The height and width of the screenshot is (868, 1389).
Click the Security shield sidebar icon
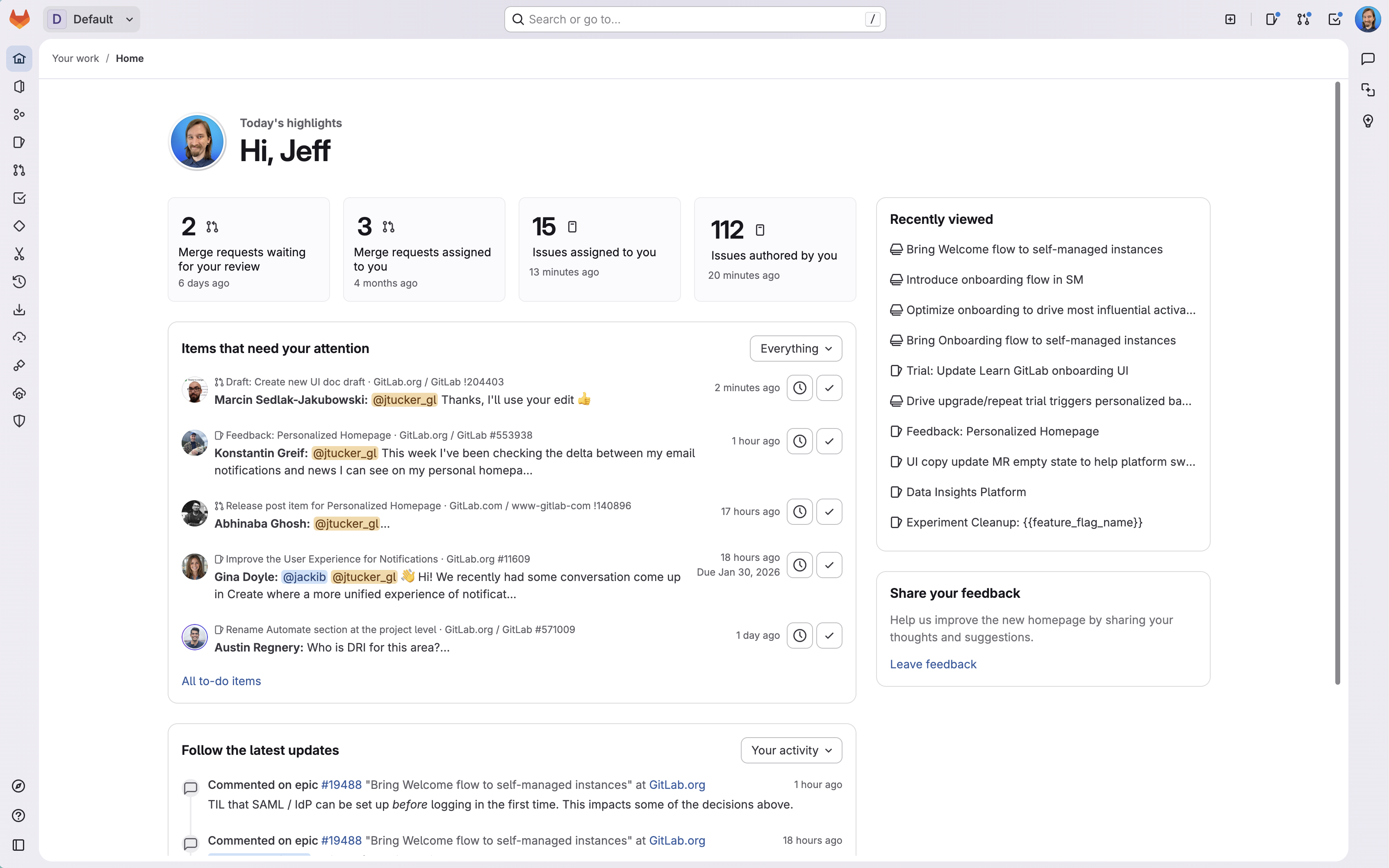[x=19, y=421]
